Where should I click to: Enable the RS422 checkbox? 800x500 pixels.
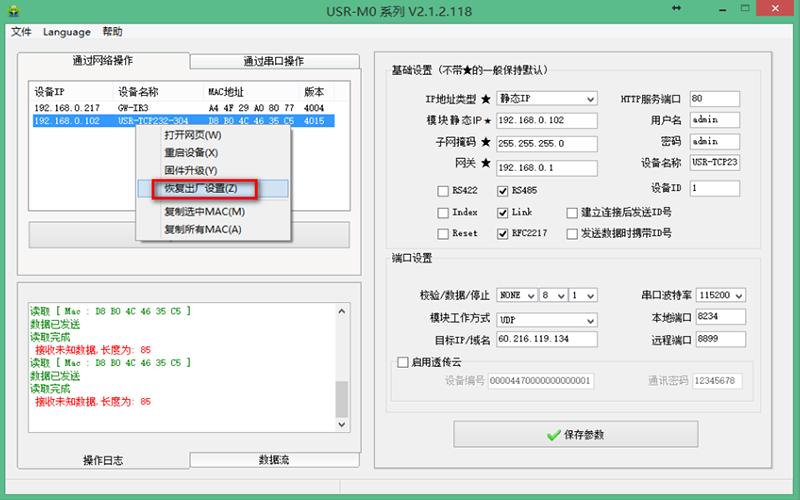443,190
